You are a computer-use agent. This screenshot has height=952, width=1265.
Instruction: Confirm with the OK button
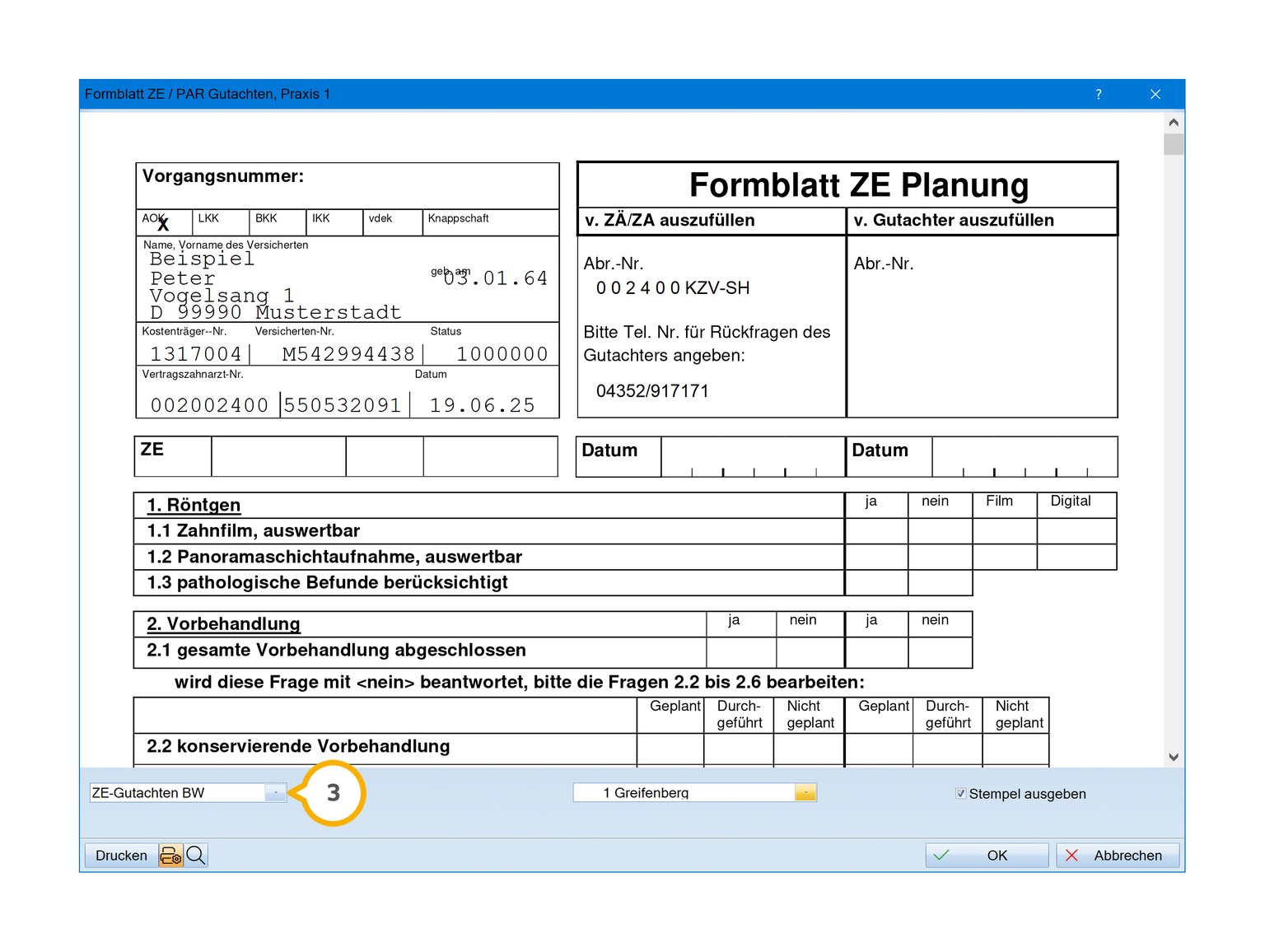click(987, 856)
